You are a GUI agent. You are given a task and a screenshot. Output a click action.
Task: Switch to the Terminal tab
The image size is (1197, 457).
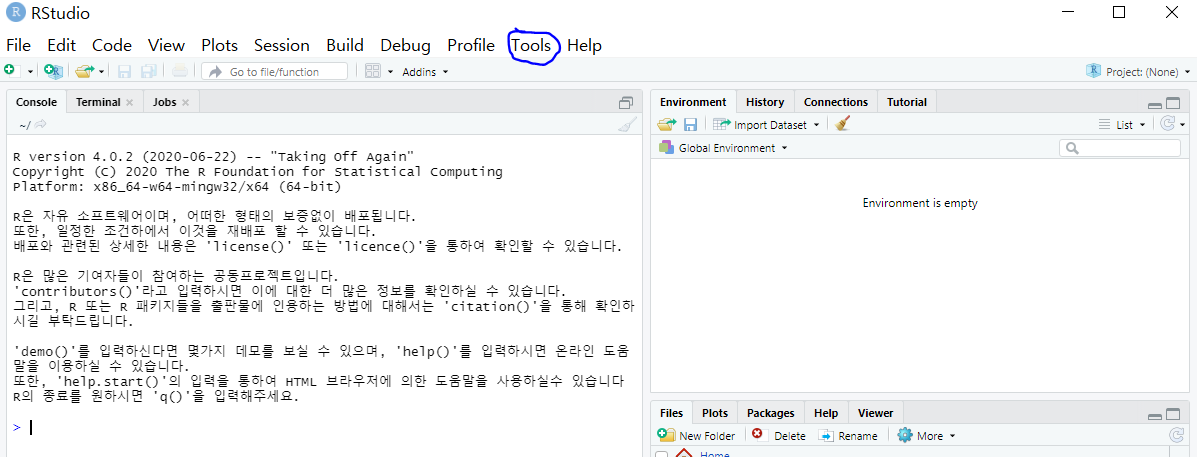pos(98,101)
